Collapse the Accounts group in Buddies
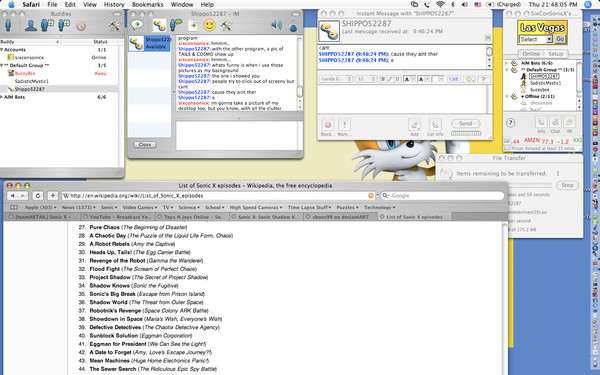Viewport: 600px width, 375px height. (x=2, y=50)
